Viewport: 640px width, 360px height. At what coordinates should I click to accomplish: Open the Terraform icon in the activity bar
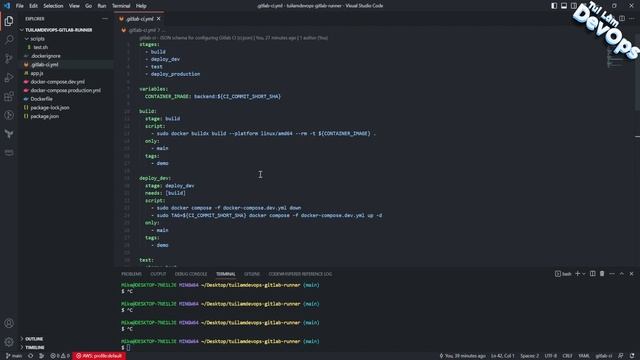point(9,134)
